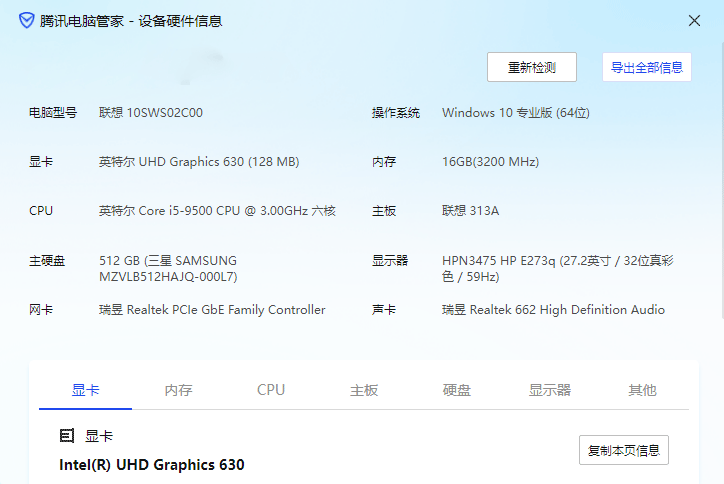Click 英特尔 UHD Graphics 630 (128 MB) value
This screenshot has height=484, width=724.
[x=199, y=162]
